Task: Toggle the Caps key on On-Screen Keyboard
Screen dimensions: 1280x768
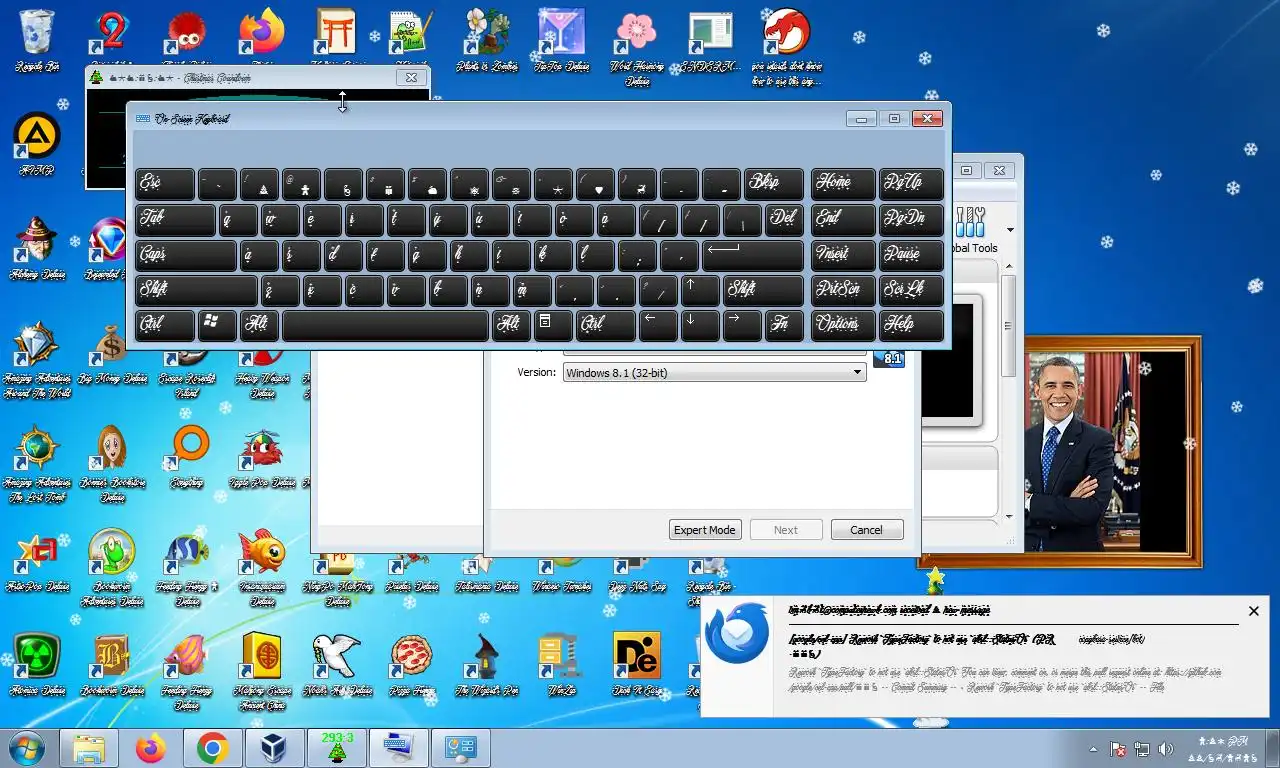Action: point(186,254)
